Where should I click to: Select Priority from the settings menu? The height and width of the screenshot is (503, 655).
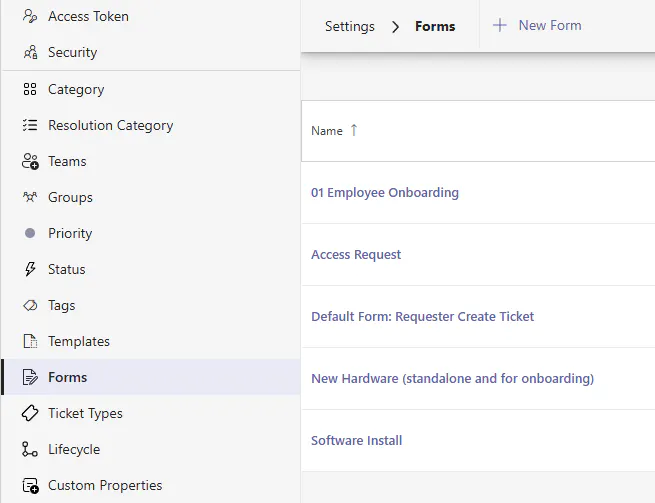[x=70, y=233]
